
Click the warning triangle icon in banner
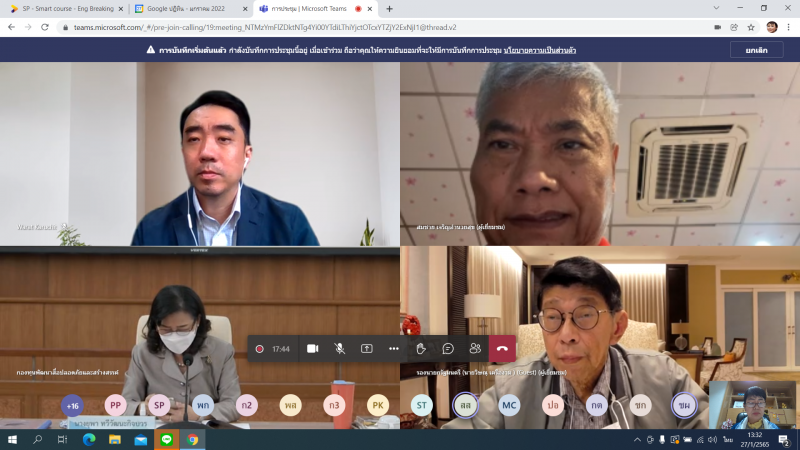[151, 49]
